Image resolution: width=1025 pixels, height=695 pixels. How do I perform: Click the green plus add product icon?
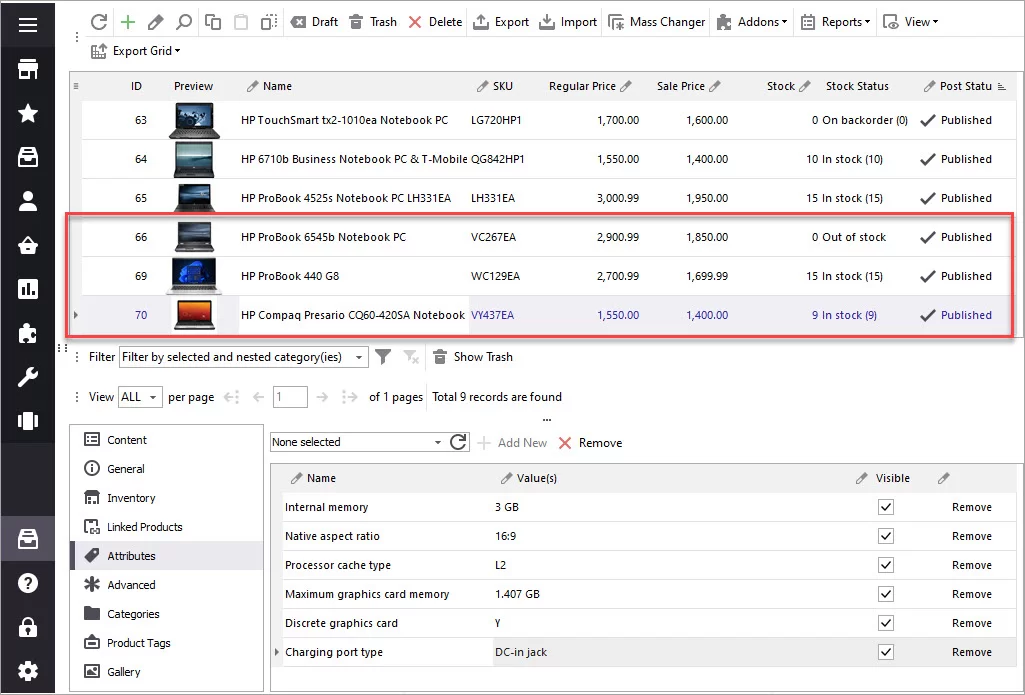point(127,22)
